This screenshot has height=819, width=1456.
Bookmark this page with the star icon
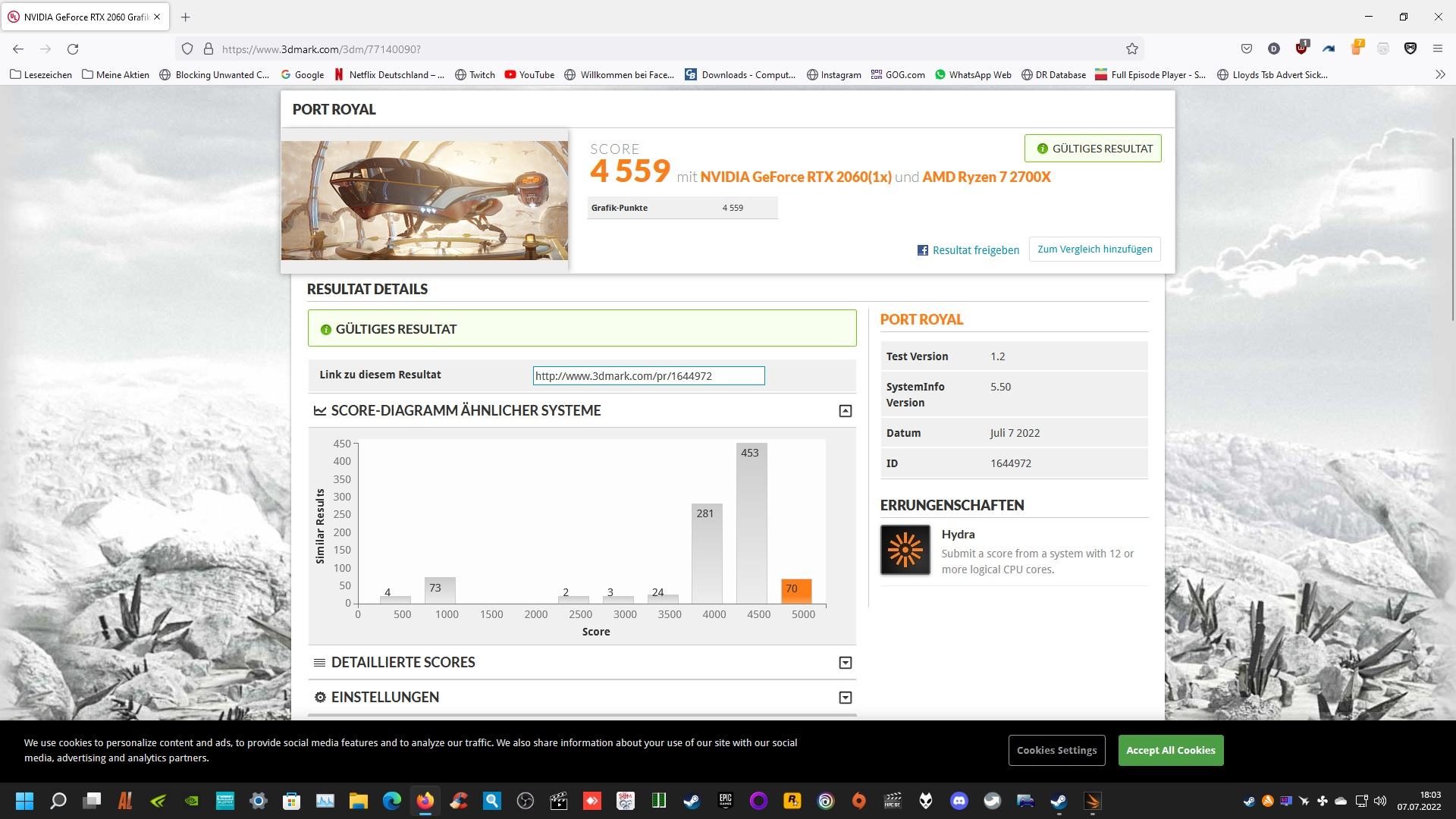[x=1132, y=49]
